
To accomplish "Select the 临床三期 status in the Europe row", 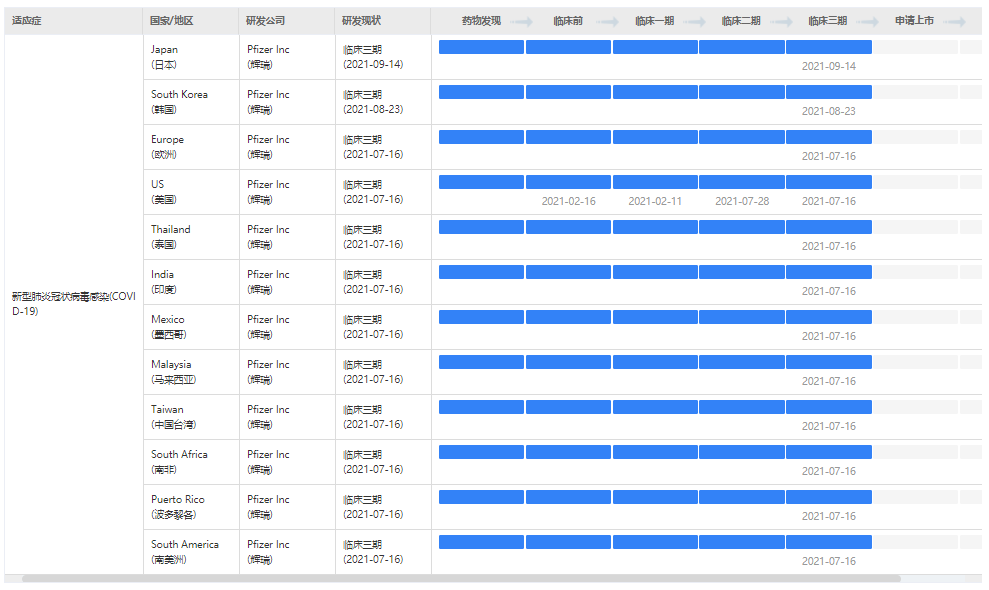I will (373, 147).
